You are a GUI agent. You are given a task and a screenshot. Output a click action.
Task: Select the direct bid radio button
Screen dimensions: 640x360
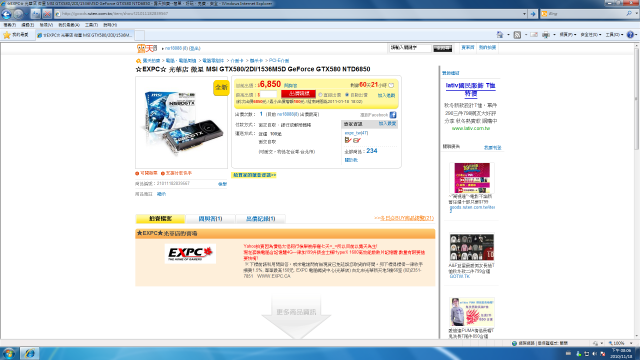coord(320,95)
